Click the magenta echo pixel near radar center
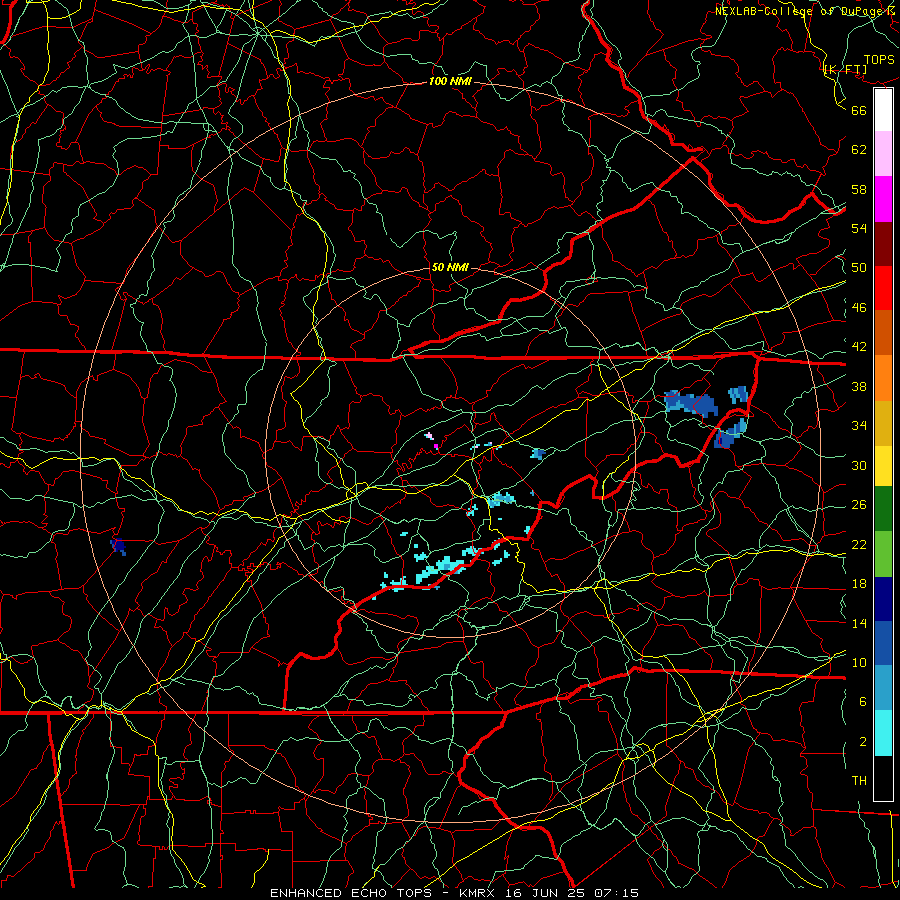The height and width of the screenshot is (900, 900). 436,446
